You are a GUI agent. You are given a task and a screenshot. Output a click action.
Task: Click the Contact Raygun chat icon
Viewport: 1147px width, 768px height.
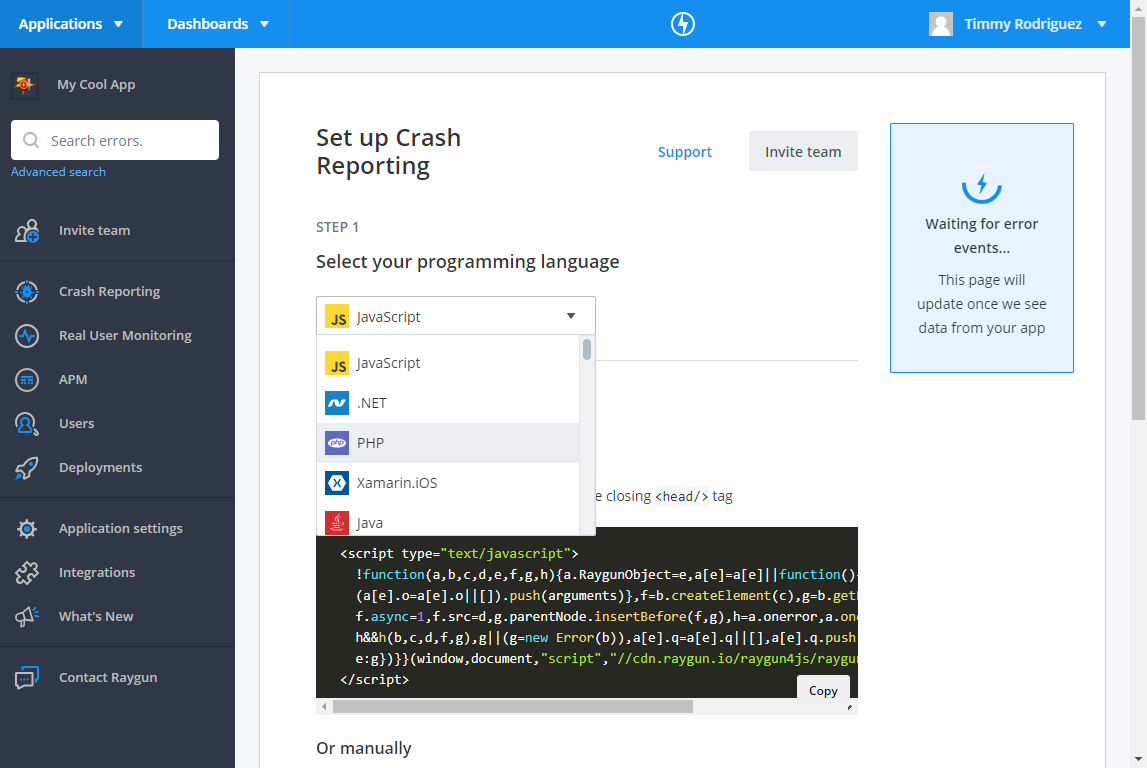(27, 678)
